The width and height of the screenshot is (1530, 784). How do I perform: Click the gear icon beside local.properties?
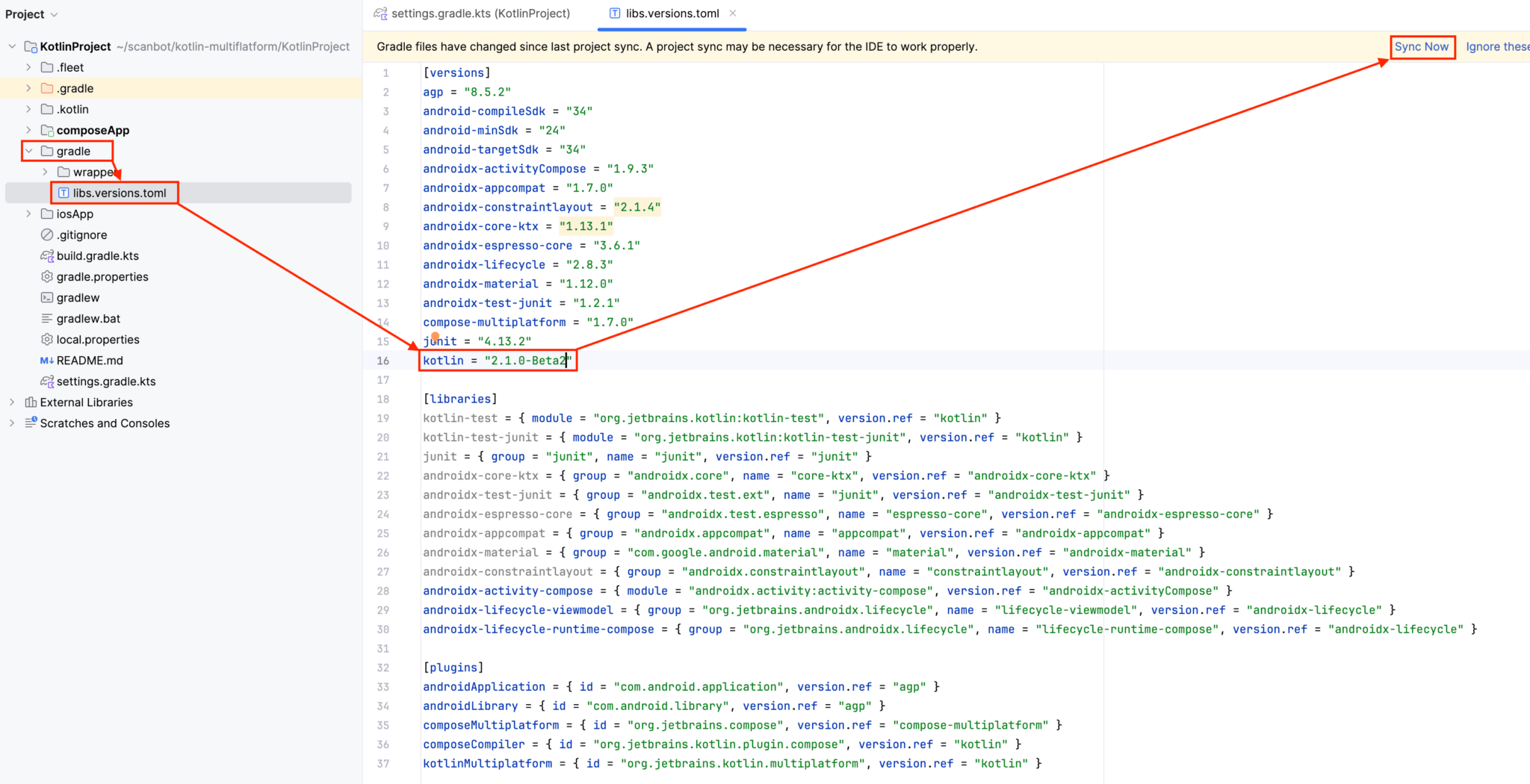coord(46,339)
